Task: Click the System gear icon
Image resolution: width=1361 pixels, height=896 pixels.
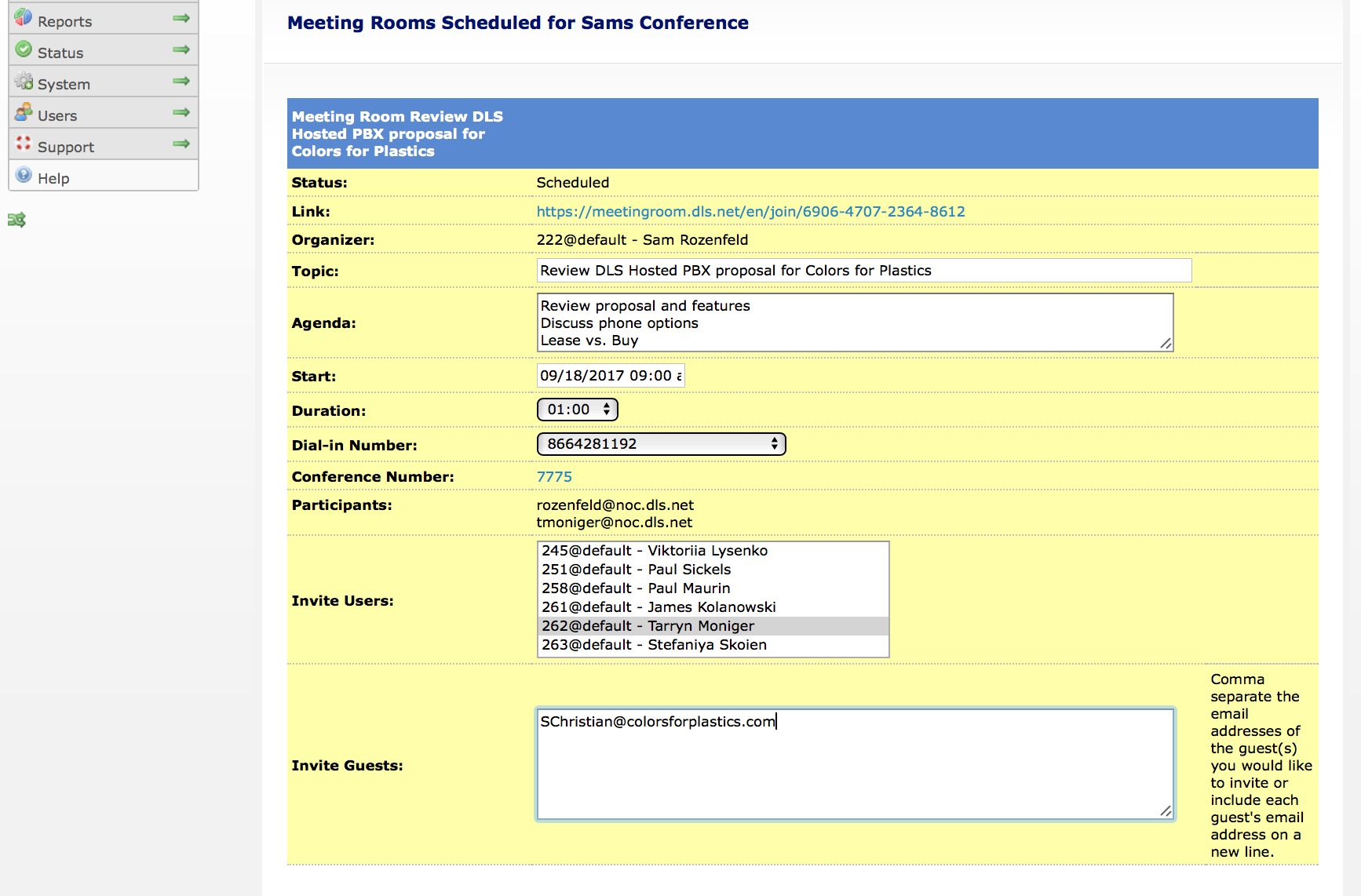Action: coord(24,81)
